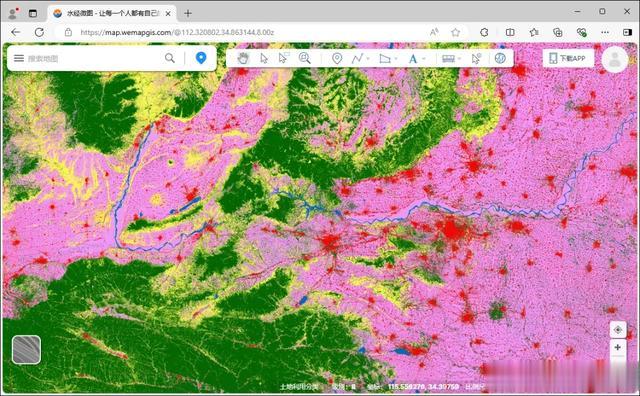This screenshot has width=640, height=396.
Task: Expand the polygon tool dropdown arrow
Action: coord(396,59)
